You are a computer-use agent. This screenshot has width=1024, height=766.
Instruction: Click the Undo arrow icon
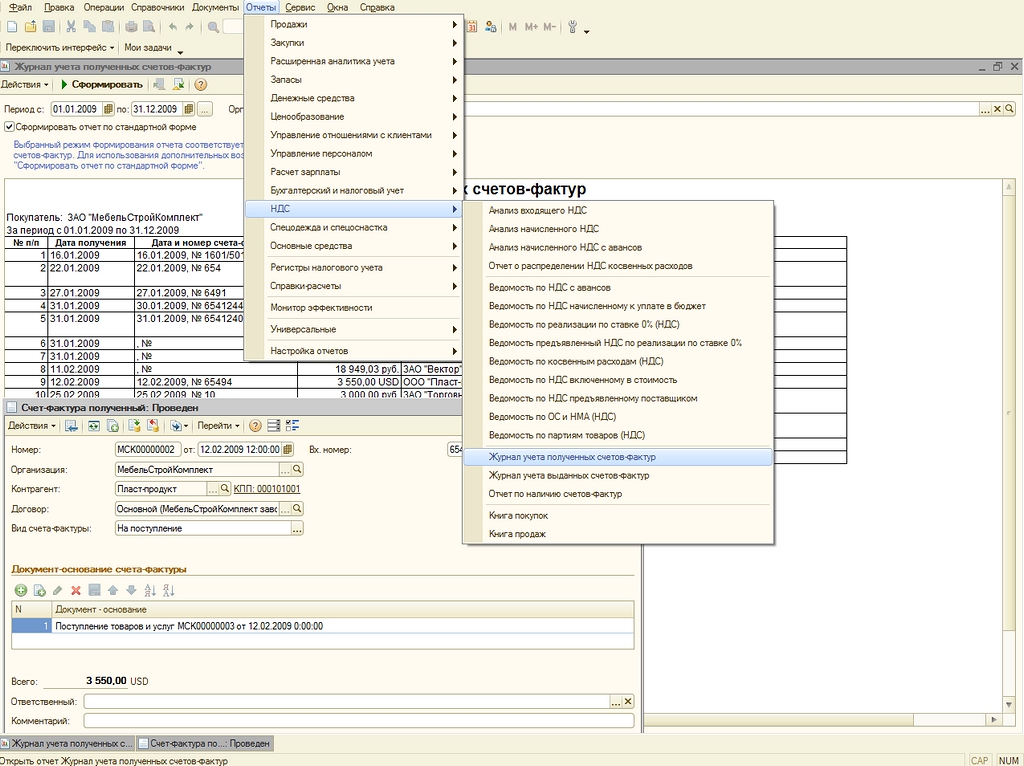tap(172, 27)
